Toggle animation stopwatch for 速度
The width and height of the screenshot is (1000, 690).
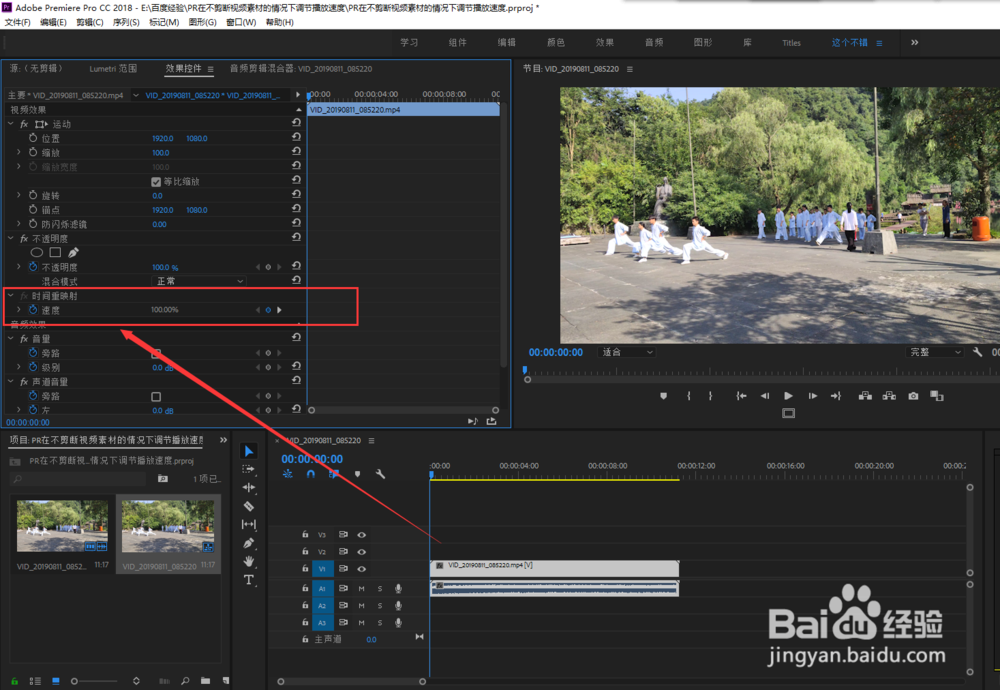coord(33,310)
